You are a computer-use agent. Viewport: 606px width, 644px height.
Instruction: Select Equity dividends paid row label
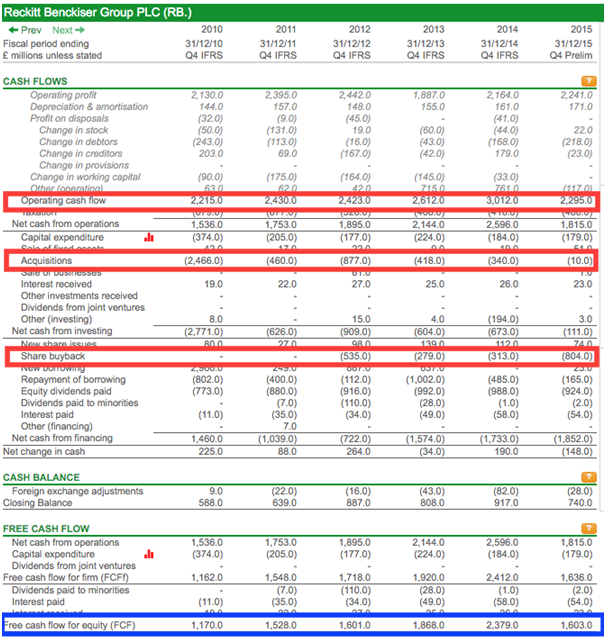[66, 391]
